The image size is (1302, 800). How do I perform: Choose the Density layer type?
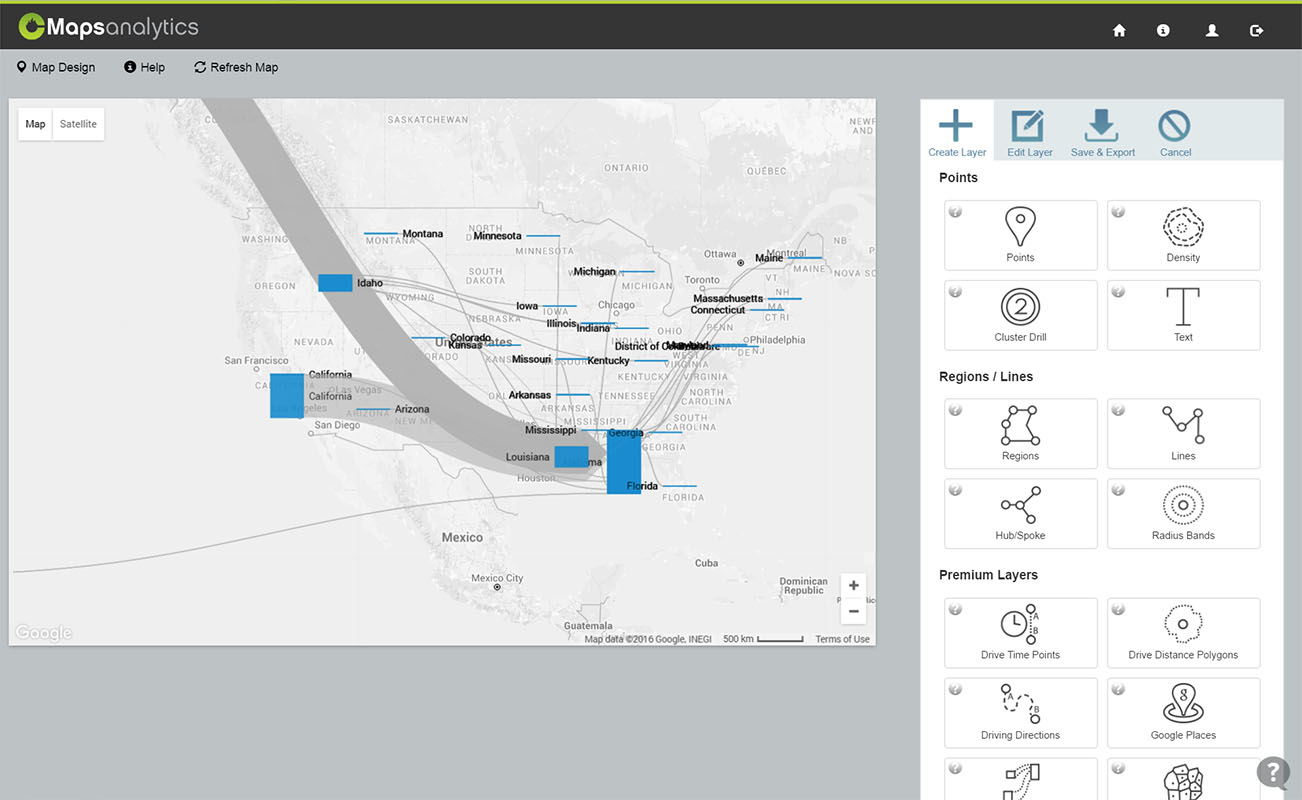[x=1183, y=235]
